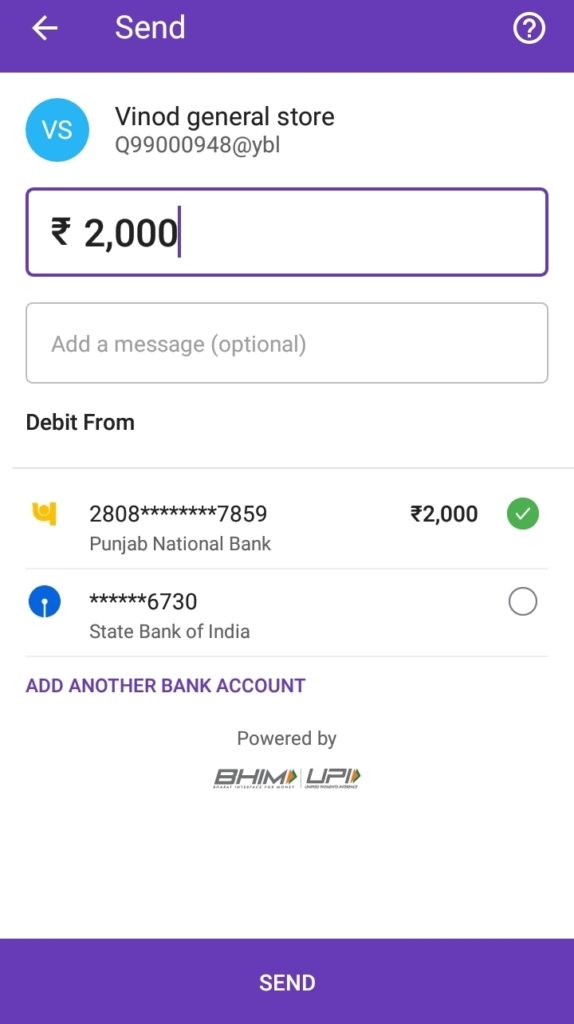Tap the Vinod general store name
The image size is (574, 1024).
225,116
